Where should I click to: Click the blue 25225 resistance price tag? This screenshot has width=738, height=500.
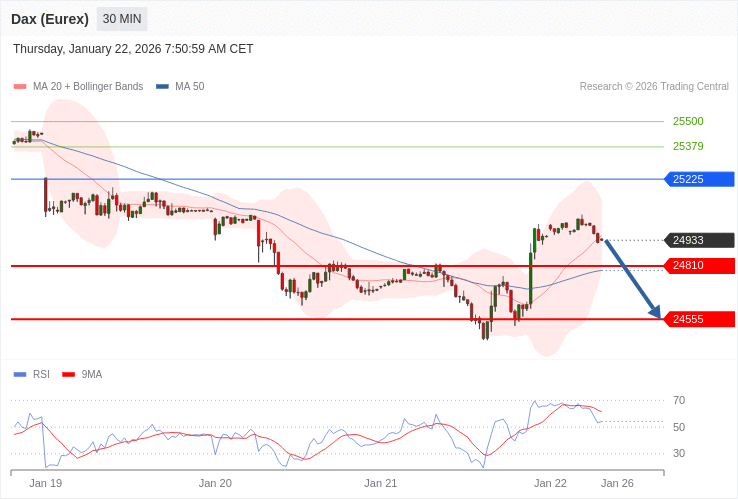click(698, 179)
